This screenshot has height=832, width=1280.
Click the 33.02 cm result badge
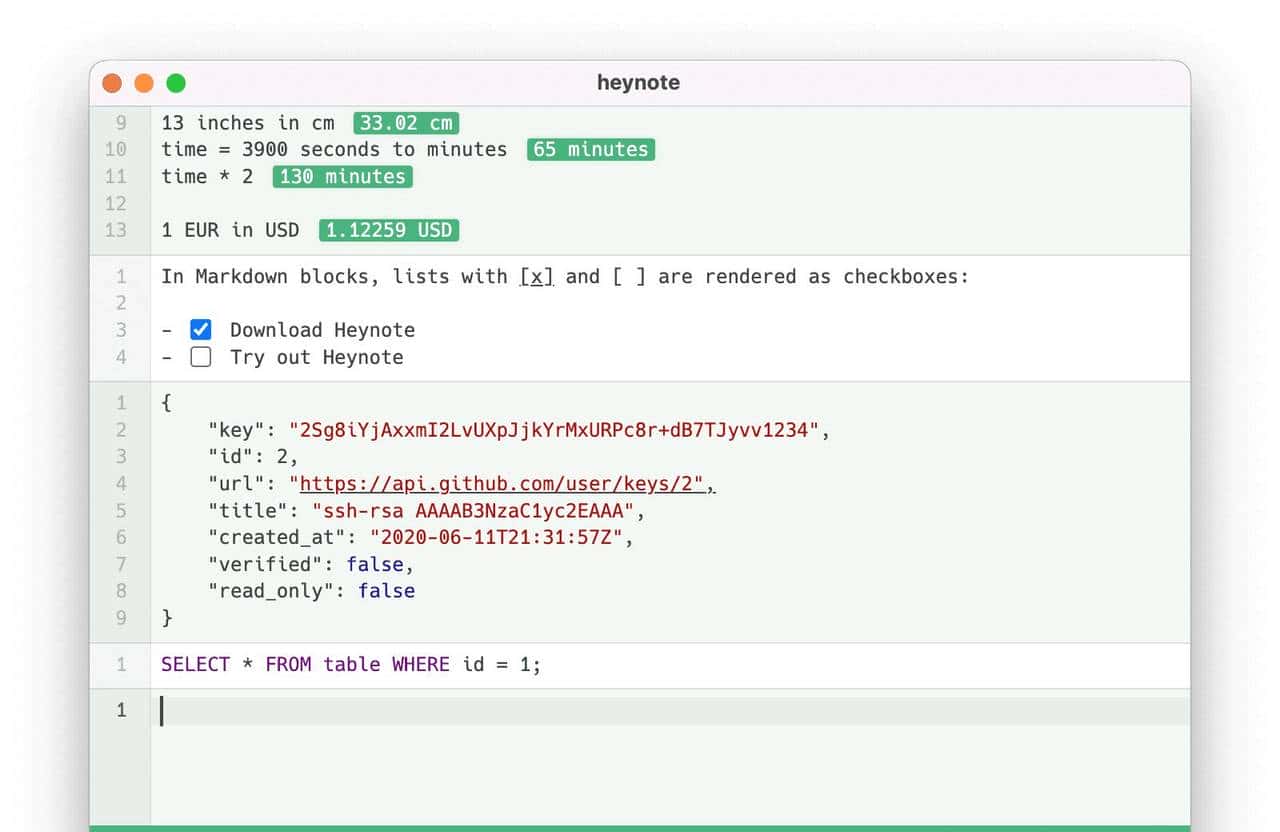pos(405,123)
